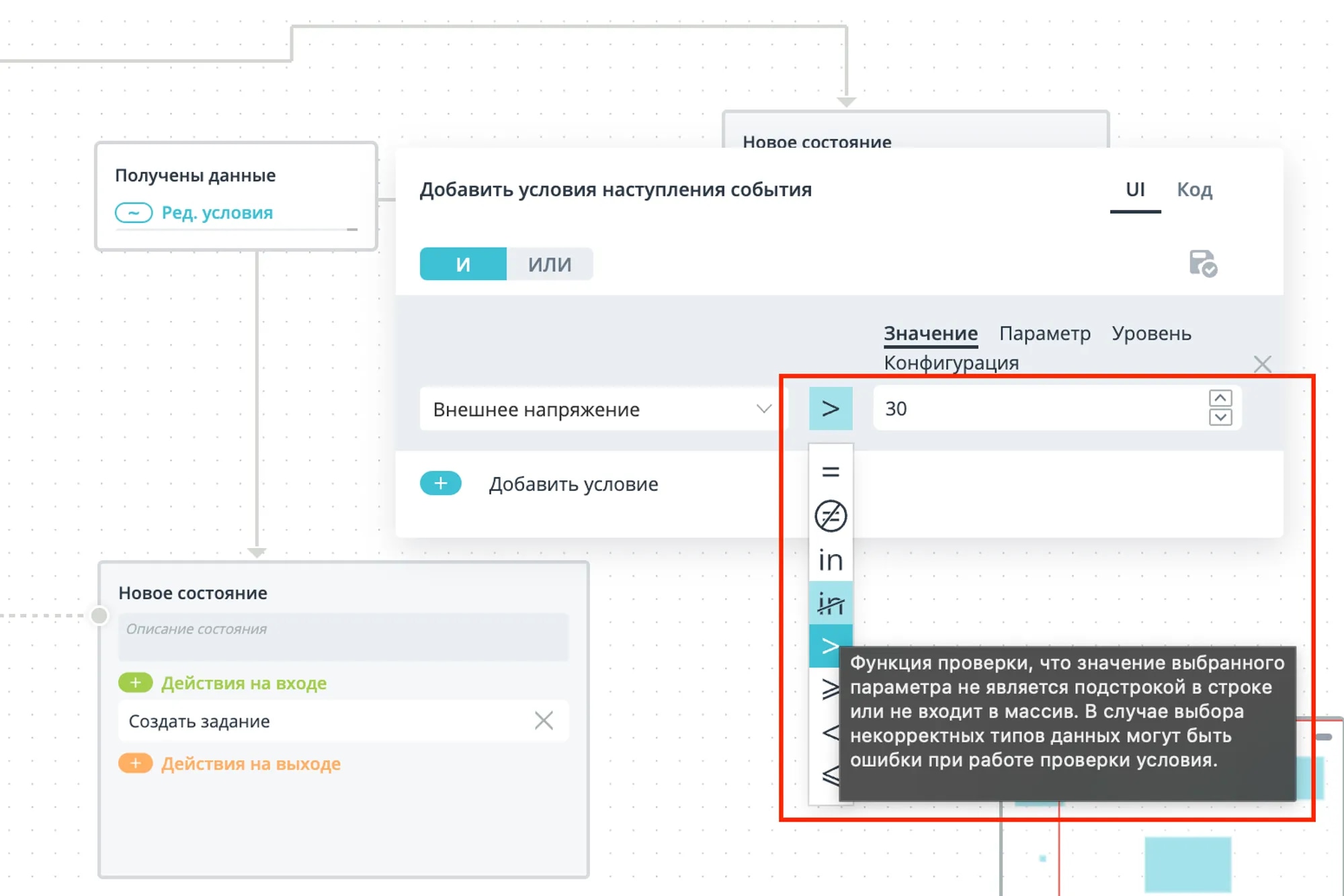Select the Параметр tab
The height and width of the screenshot is (896, 1344).
(x=1044, y=334)
